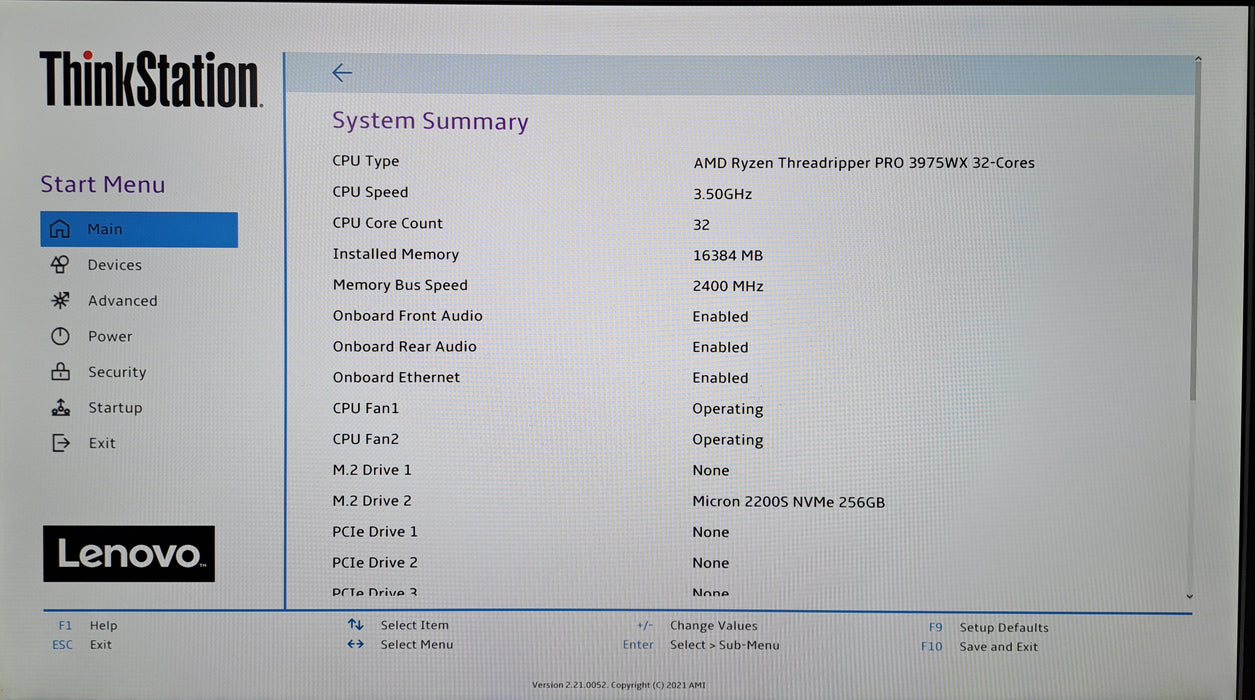Viewport: 1255px width, 700px height.
Task: Click the Lenovo logo
Action: click(129, 553)
